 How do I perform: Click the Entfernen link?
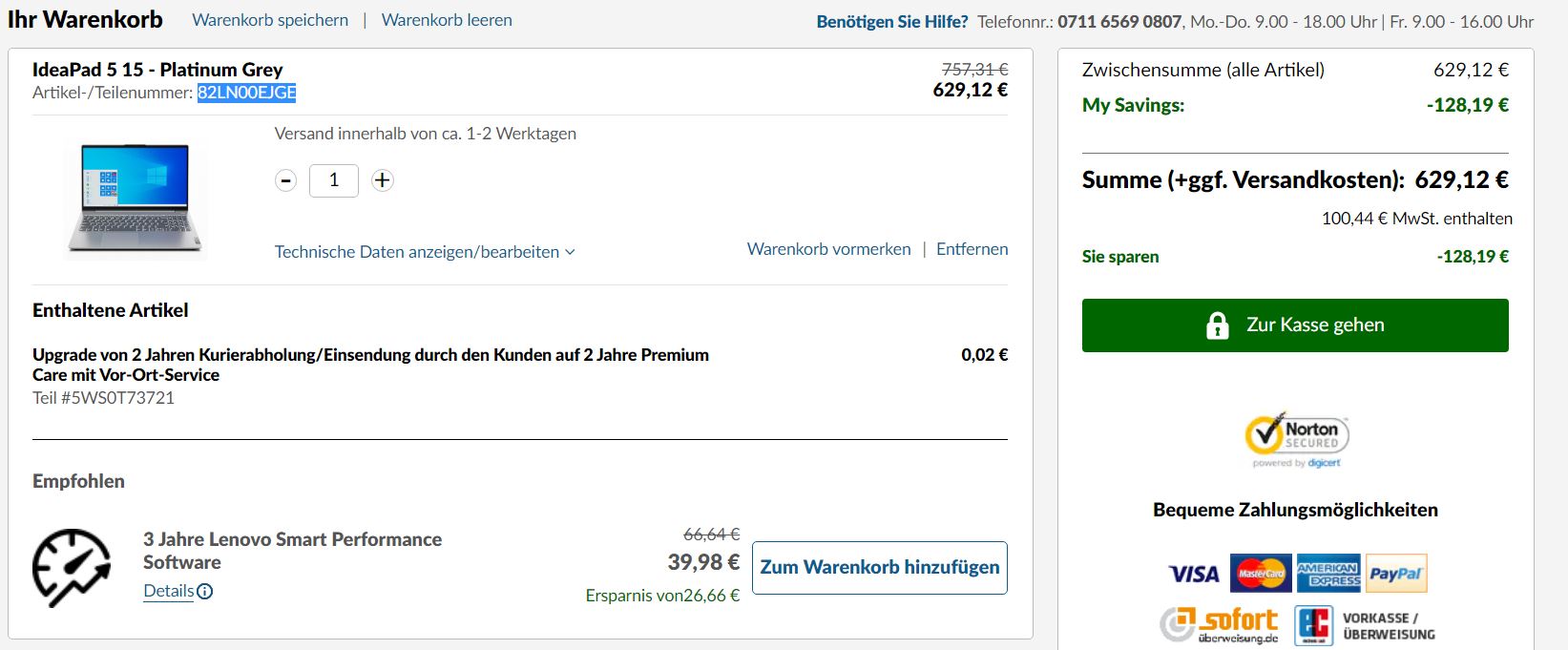point(972,249)
